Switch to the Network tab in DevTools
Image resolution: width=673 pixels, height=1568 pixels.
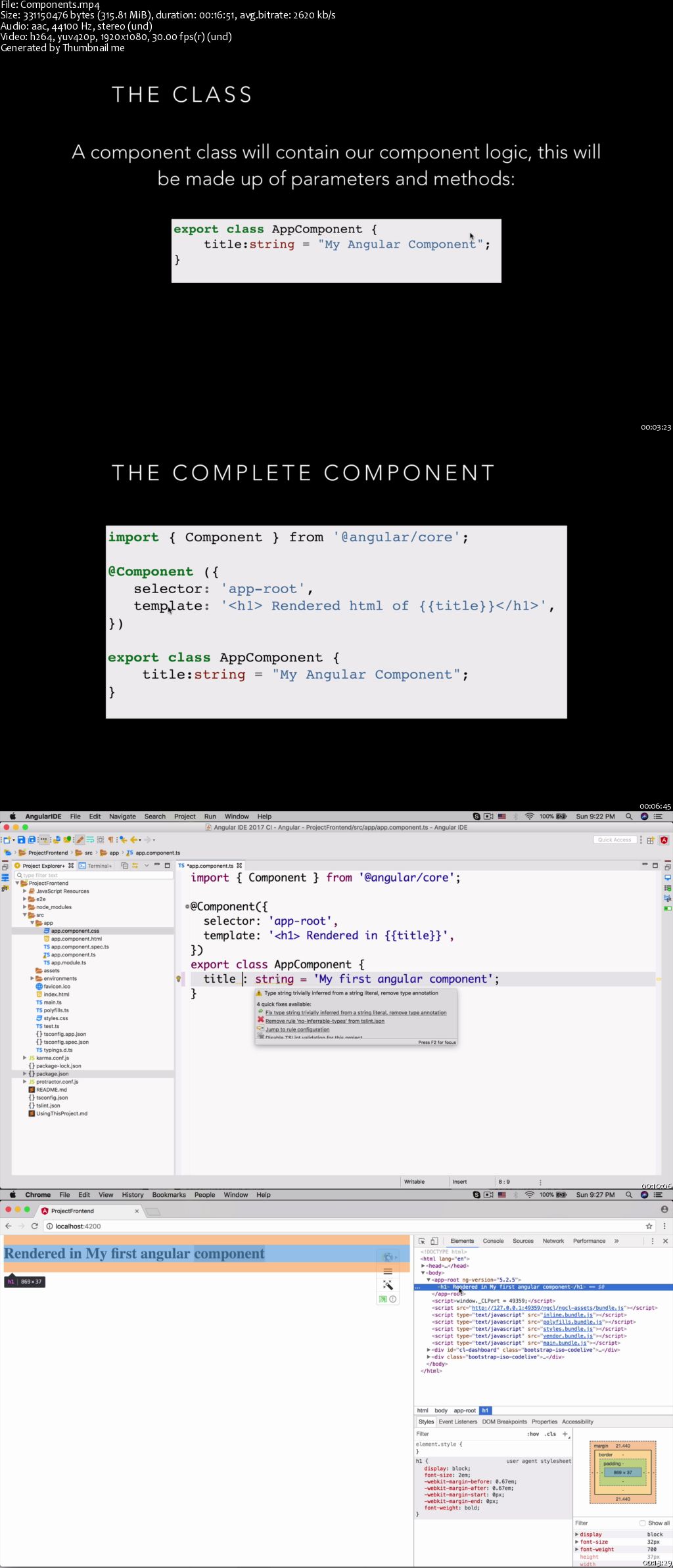coord(553,1242)
